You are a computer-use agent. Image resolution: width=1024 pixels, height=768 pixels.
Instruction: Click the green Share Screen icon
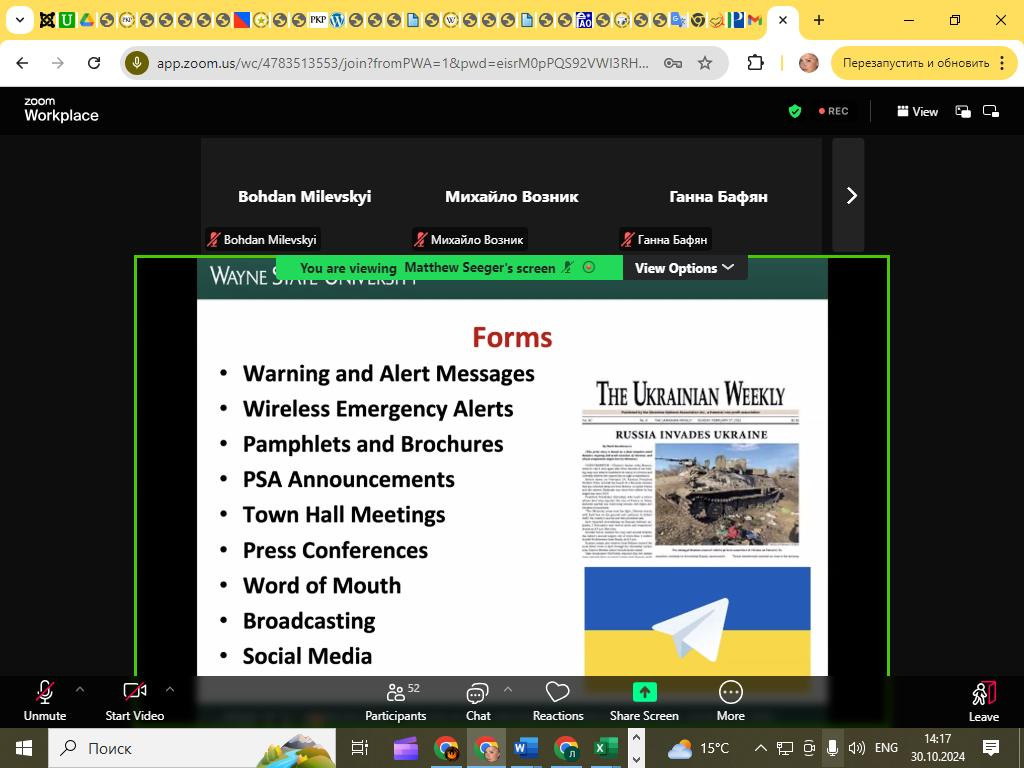coord(644,692)
